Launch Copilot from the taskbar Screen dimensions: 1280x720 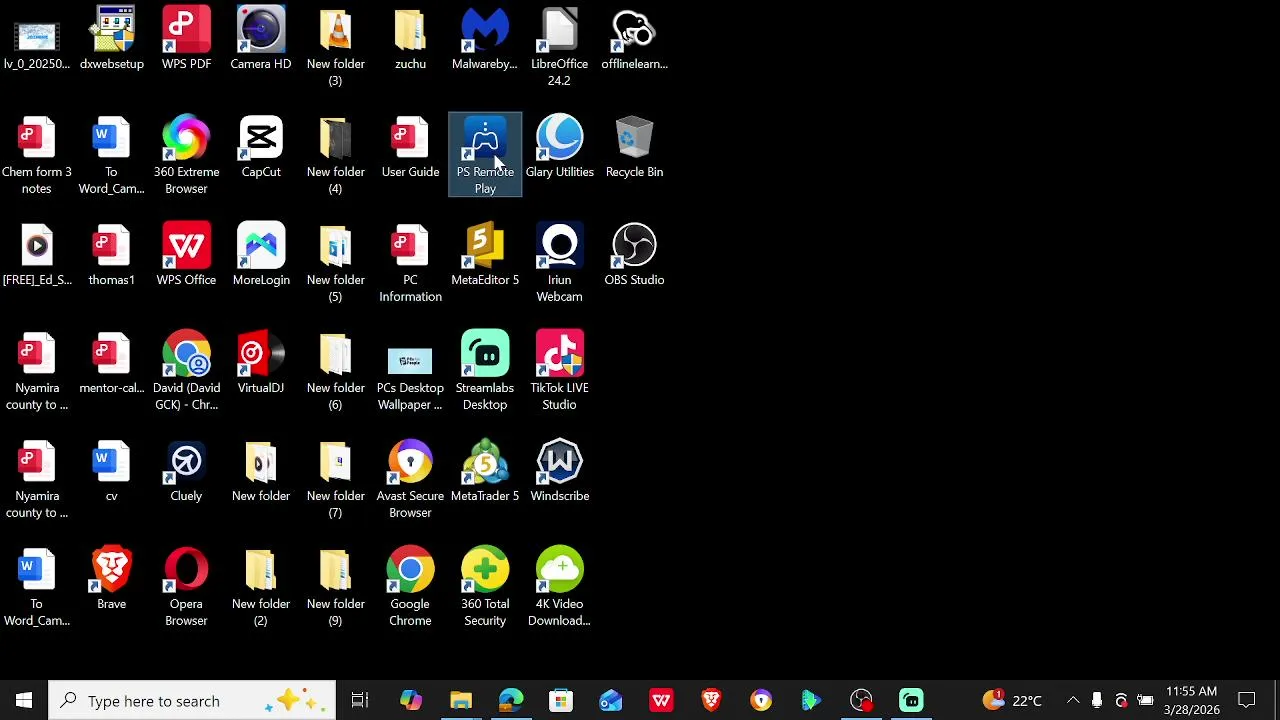[x=411, y=700]
